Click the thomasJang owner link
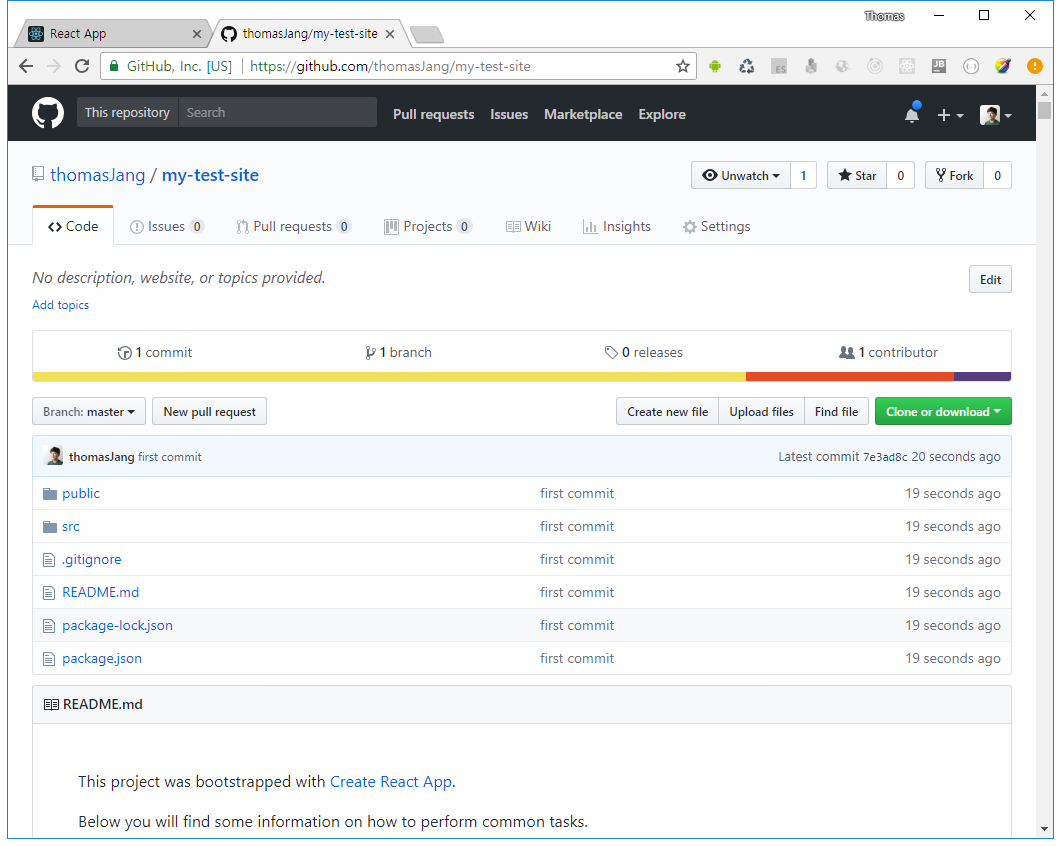 (x=98, y=175)
